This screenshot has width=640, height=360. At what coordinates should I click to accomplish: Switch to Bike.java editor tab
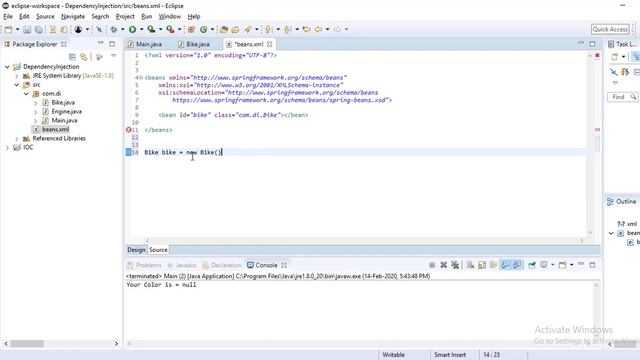(194, 44)
